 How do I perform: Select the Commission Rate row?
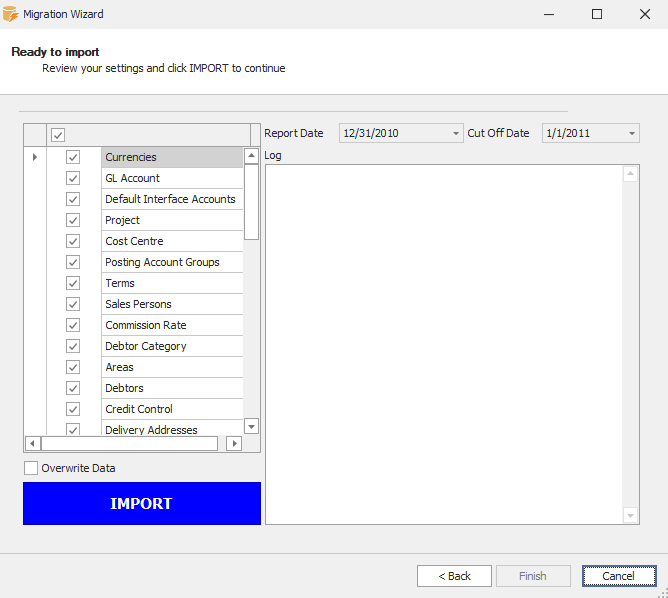pyautogui.click(x=172, y=325)
